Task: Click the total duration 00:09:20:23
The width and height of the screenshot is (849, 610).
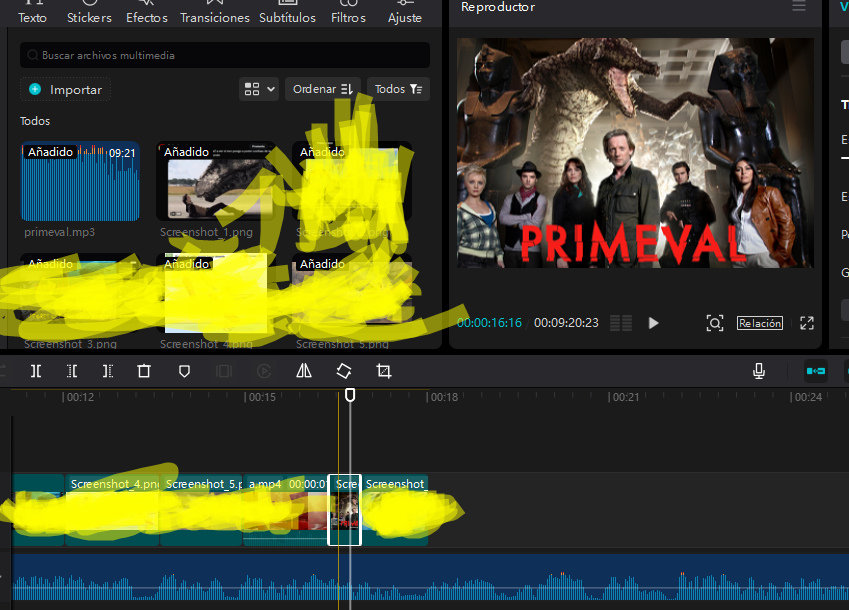Action: coord(566,323)
